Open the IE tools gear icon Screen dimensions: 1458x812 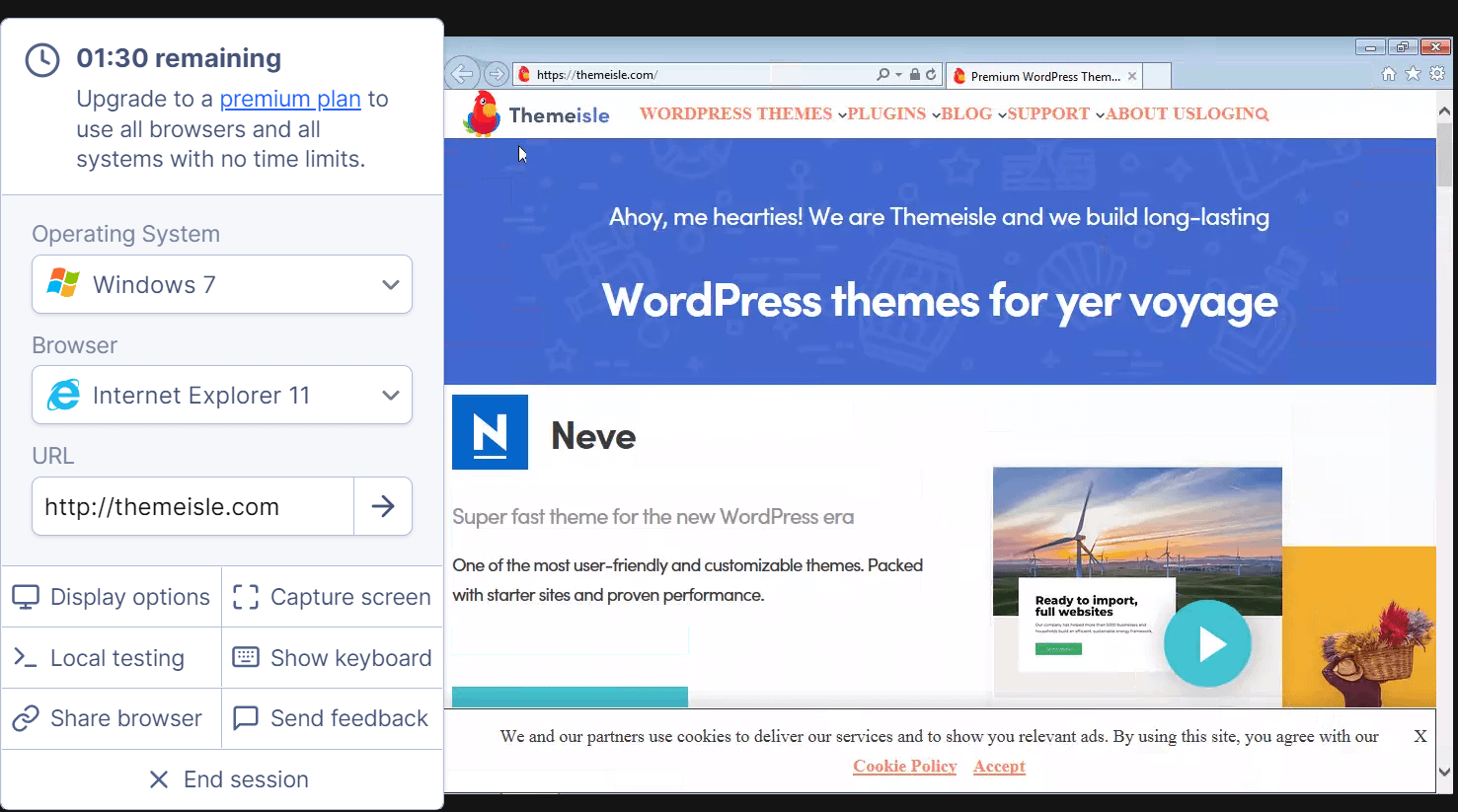[x=1437, y=74]
